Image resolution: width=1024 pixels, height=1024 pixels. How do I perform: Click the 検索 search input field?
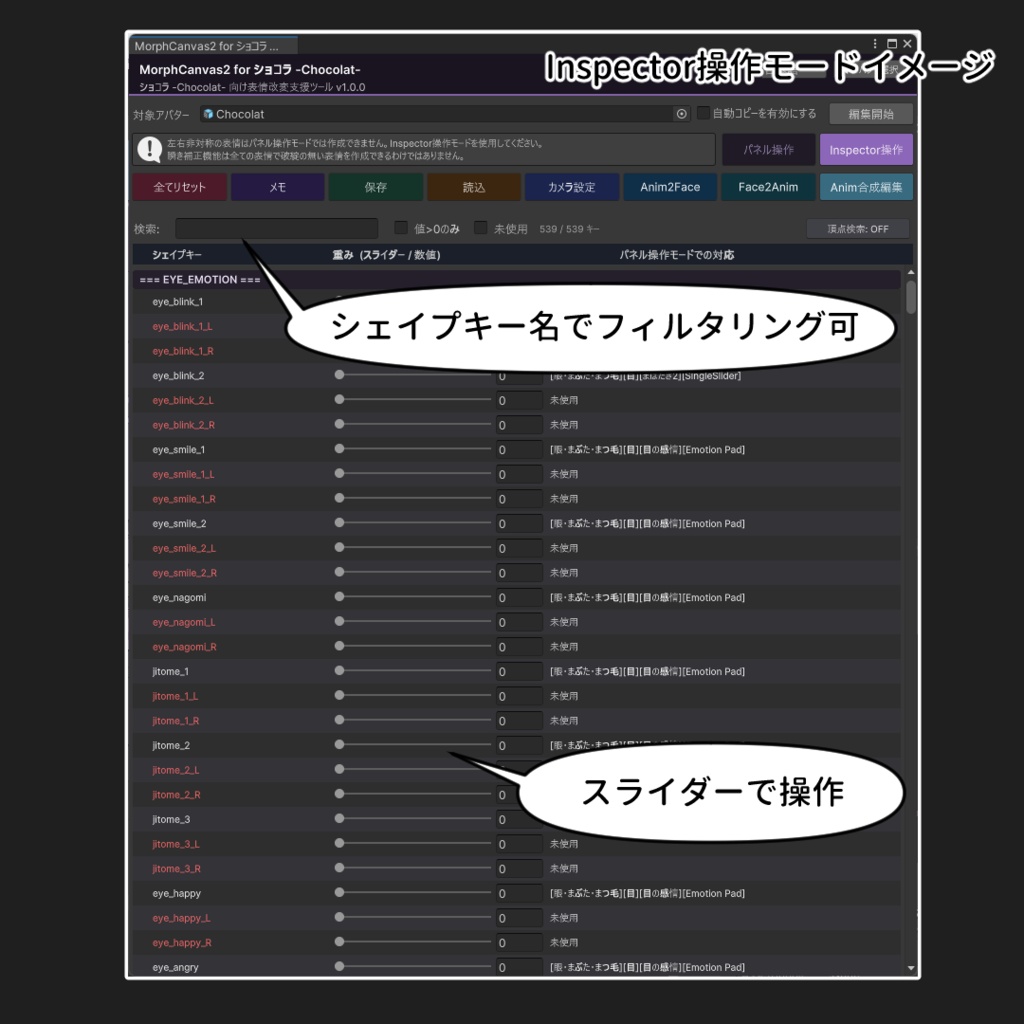[276, 229]
